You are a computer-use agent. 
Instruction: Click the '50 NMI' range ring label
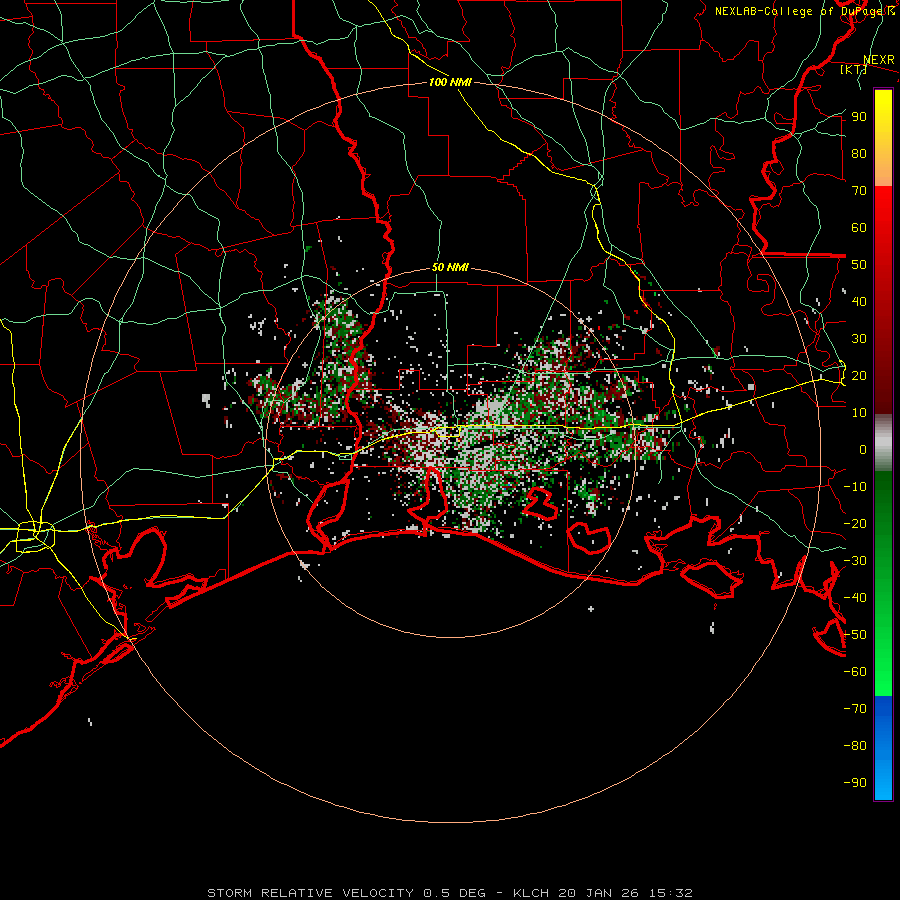point(450,267)
